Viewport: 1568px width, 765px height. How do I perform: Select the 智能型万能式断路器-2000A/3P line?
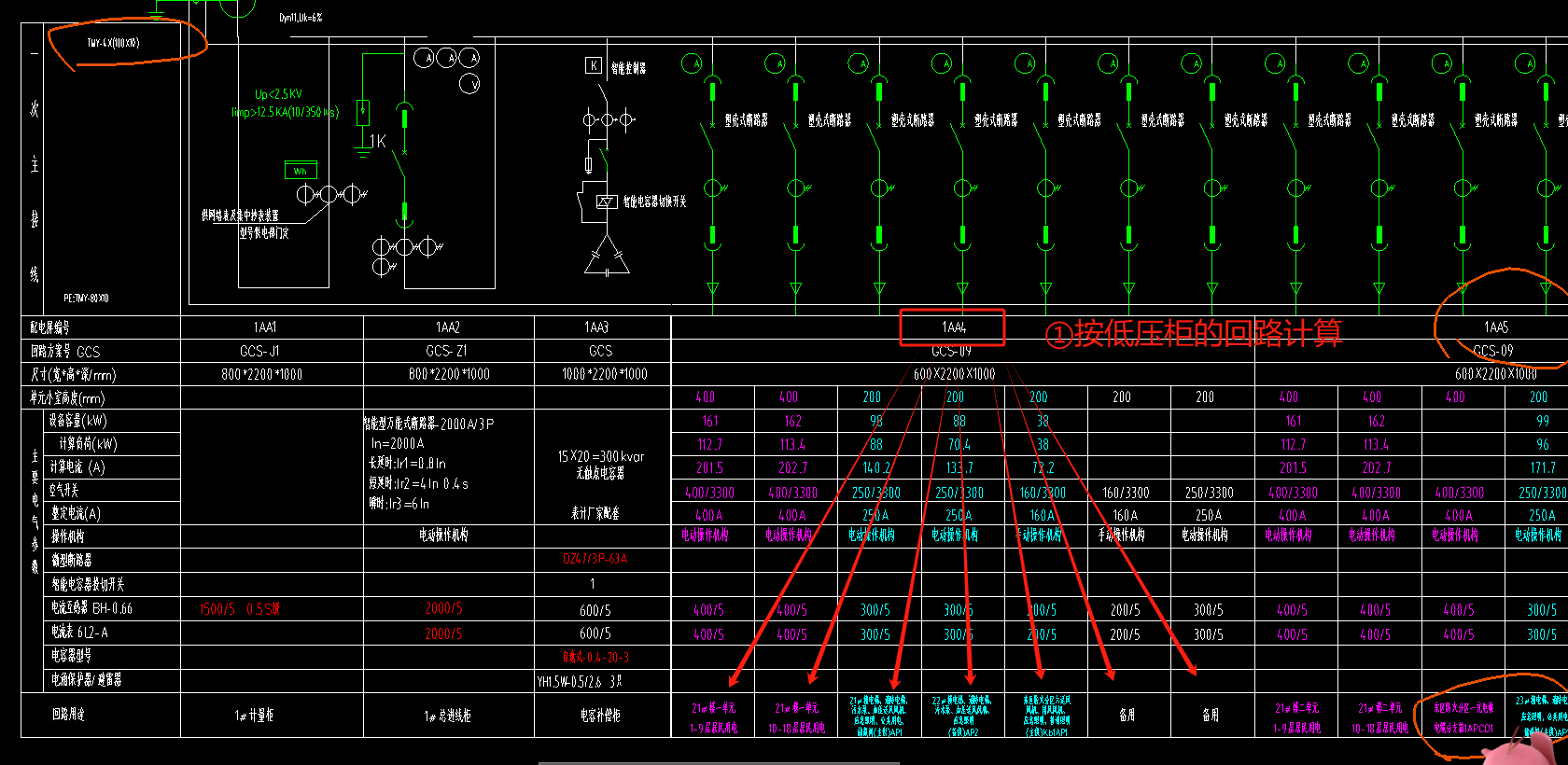pyautogui.click(x=428, y=424)
